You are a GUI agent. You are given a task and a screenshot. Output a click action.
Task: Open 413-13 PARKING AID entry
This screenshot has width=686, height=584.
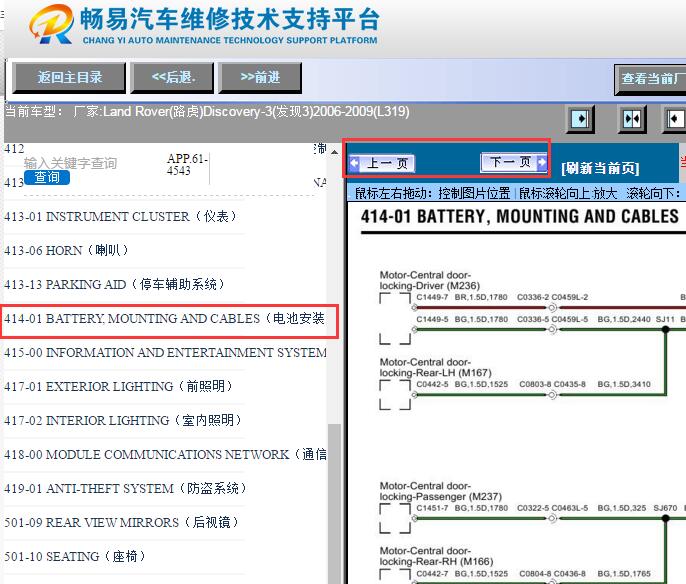115,284
